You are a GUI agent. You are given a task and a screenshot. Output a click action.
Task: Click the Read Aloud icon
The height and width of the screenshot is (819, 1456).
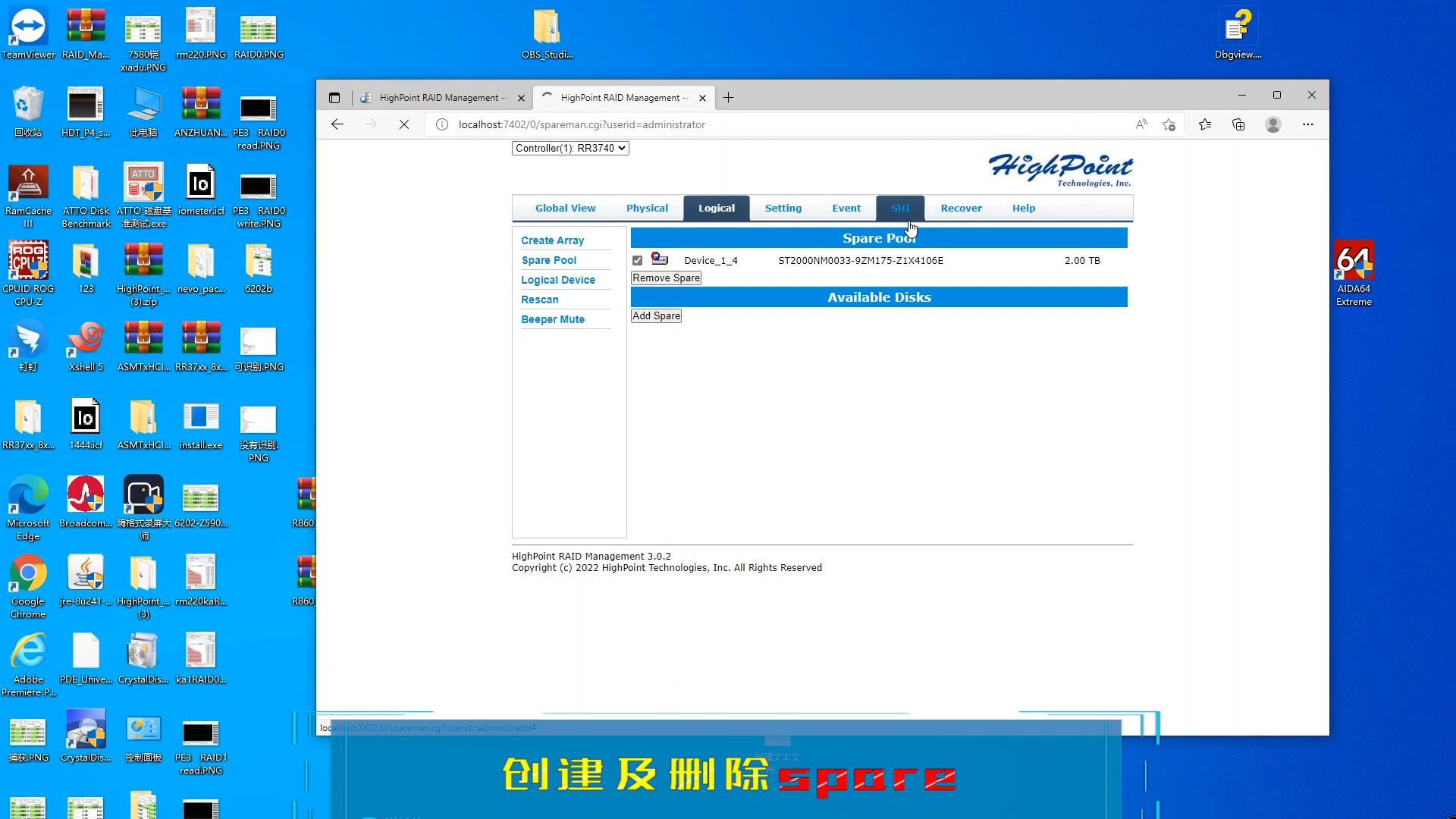(1141, 124)
